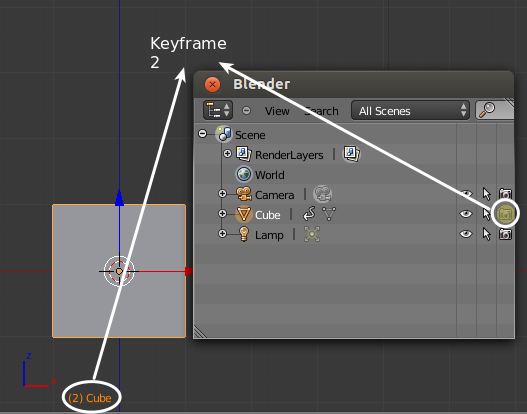Open the View menu
This screenshot has height=414, width=527.
tap(277, 111)
